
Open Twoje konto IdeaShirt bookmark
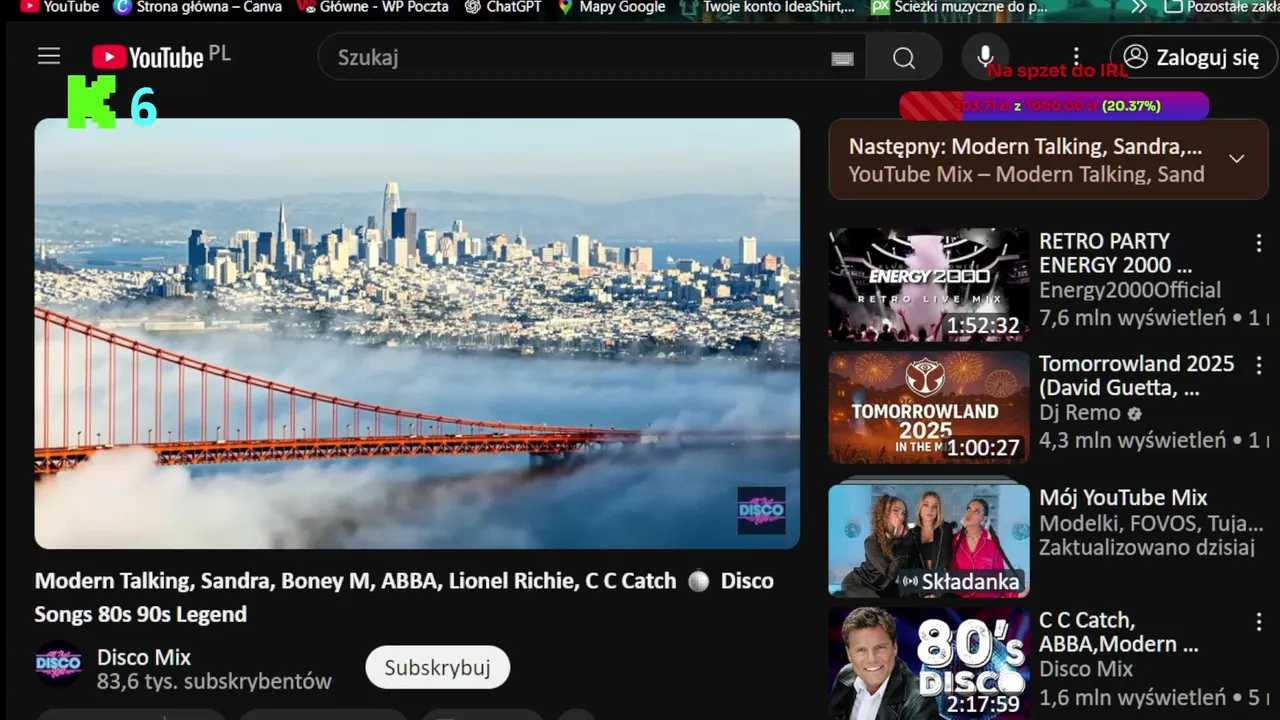click(x=767, y=7)
